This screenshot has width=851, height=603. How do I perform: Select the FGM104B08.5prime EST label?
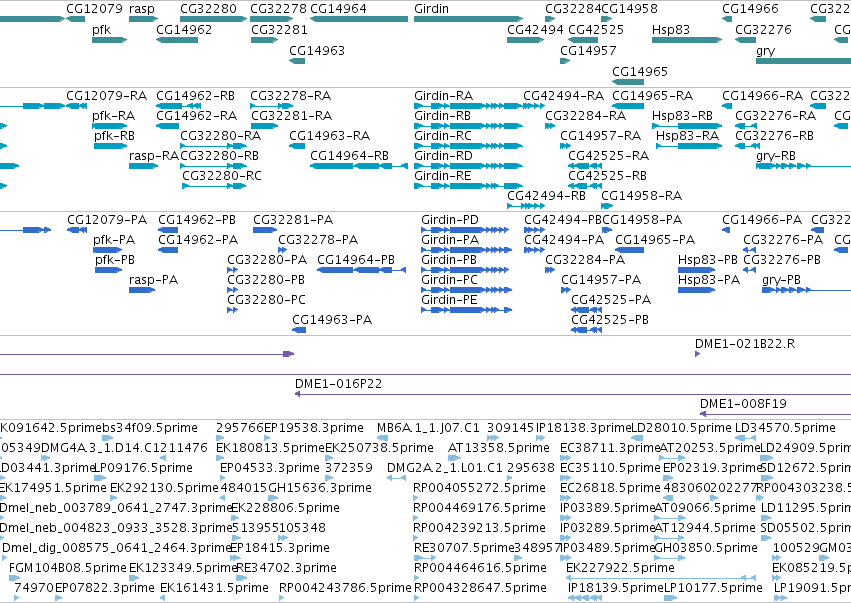tap(68, 568)
